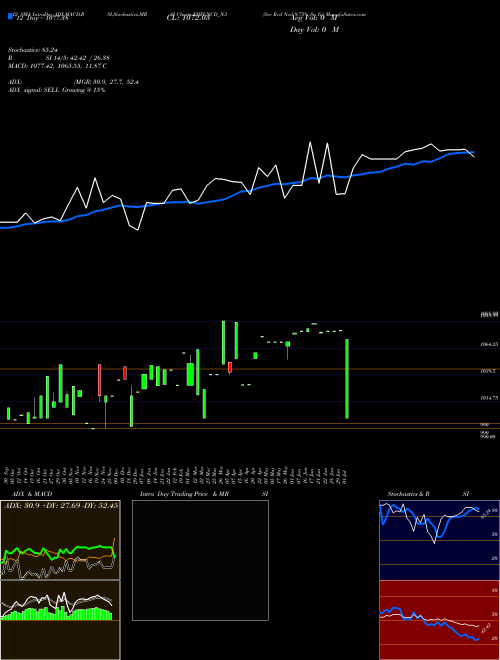The height and width of the screenshot is (660, 500).
Task: Click the 1014.75 price axis label
Action: [x=489, y=398]
